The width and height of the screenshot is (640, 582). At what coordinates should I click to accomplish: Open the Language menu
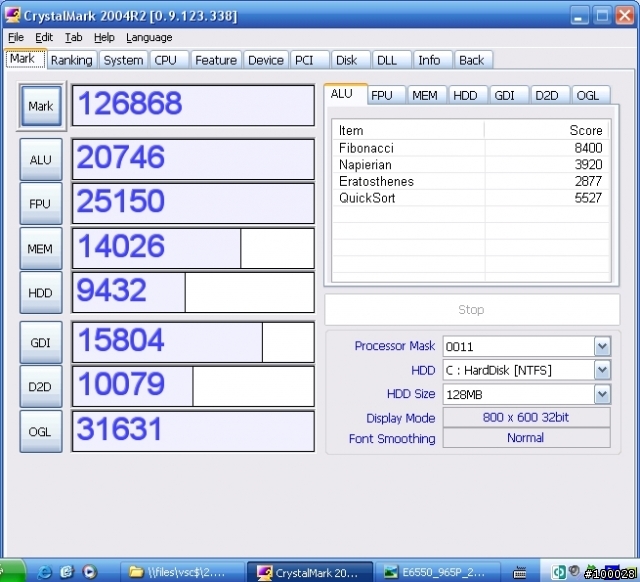pos(149,38)
